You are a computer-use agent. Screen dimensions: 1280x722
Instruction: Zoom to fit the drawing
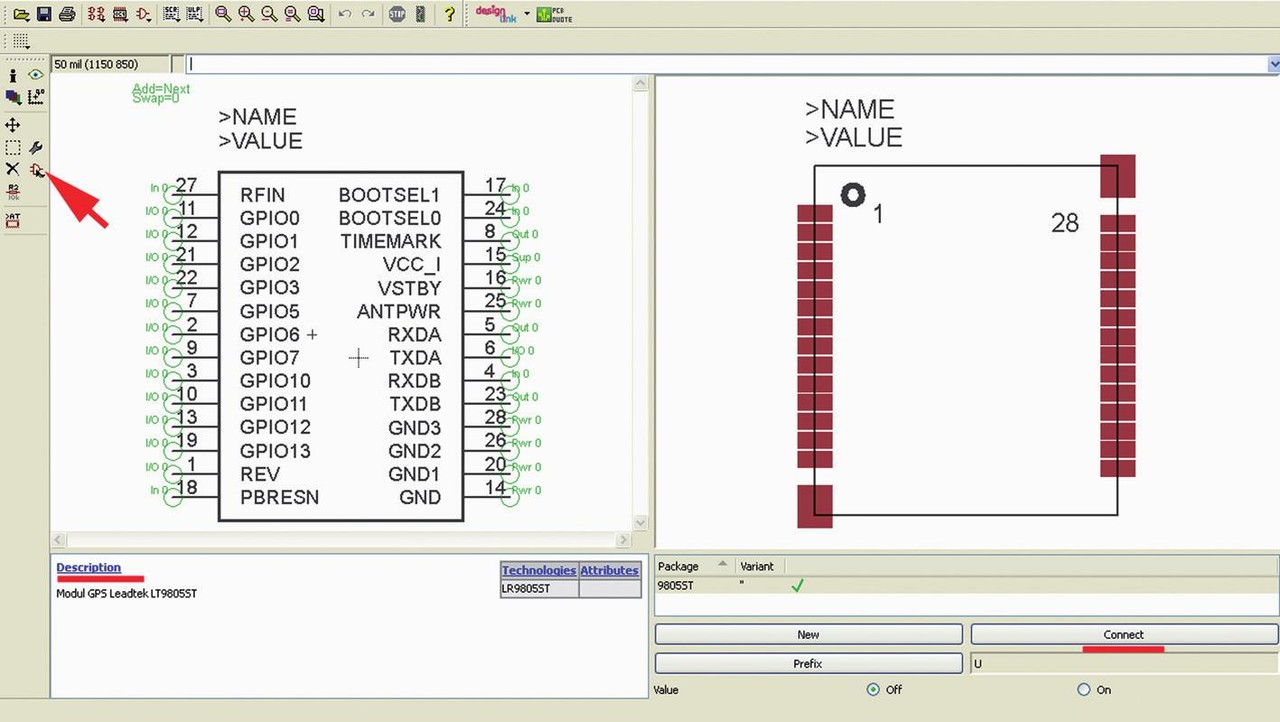(x=223, y=14)
